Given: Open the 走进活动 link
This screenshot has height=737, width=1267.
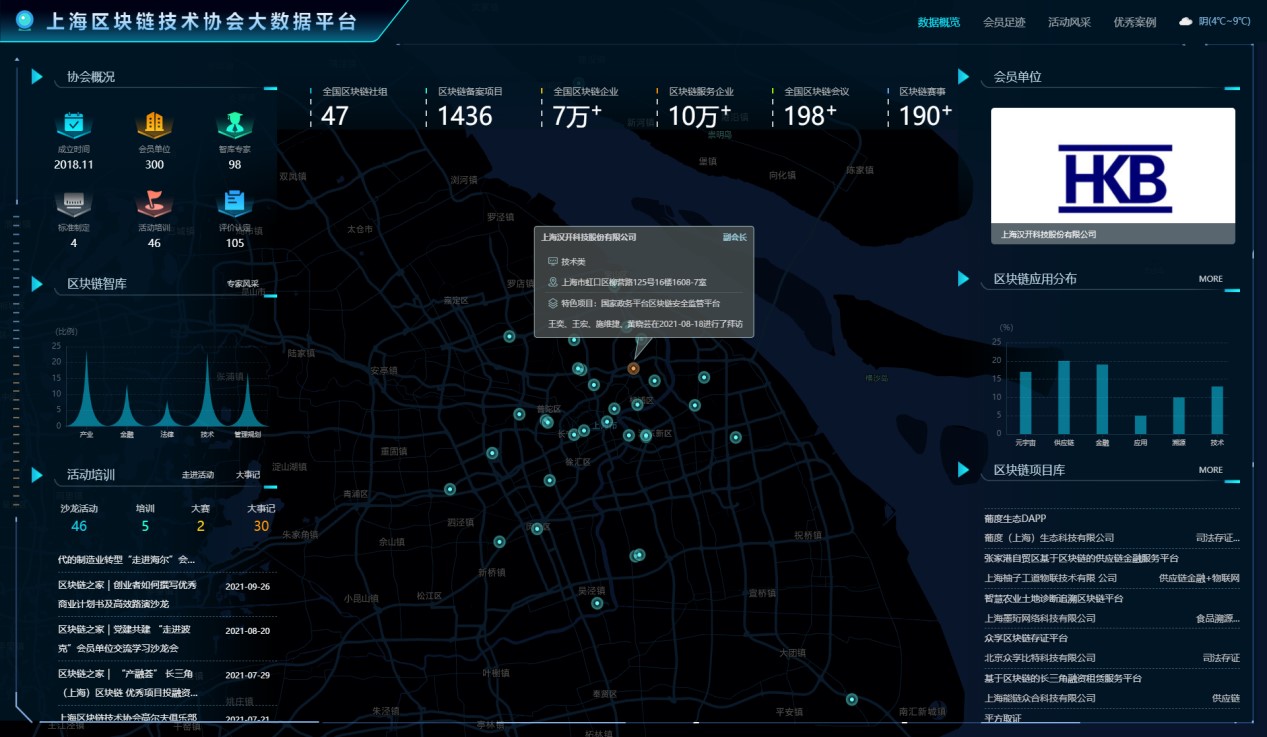Looking at the screenshot, I should coord(198,475).
